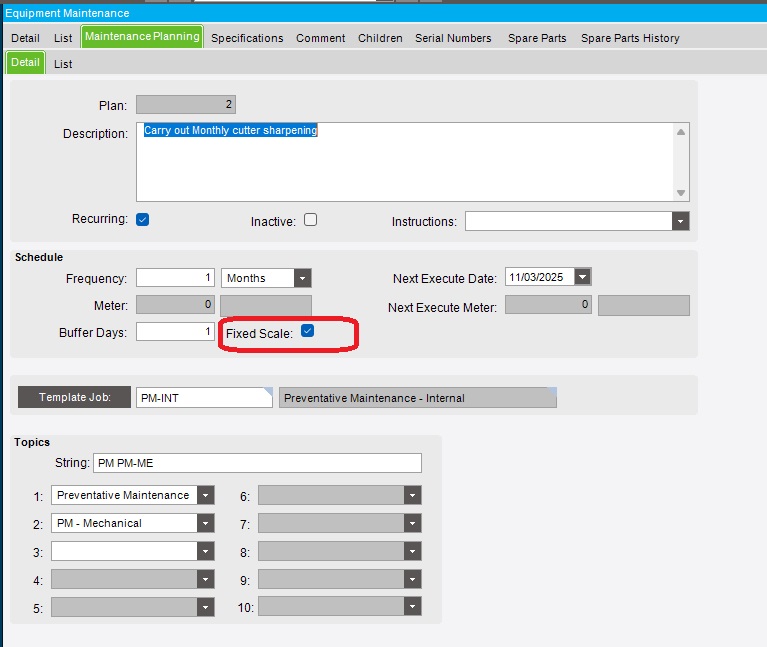767x647 pixels.
Task: Open the Comment tab
Action: 320,38
